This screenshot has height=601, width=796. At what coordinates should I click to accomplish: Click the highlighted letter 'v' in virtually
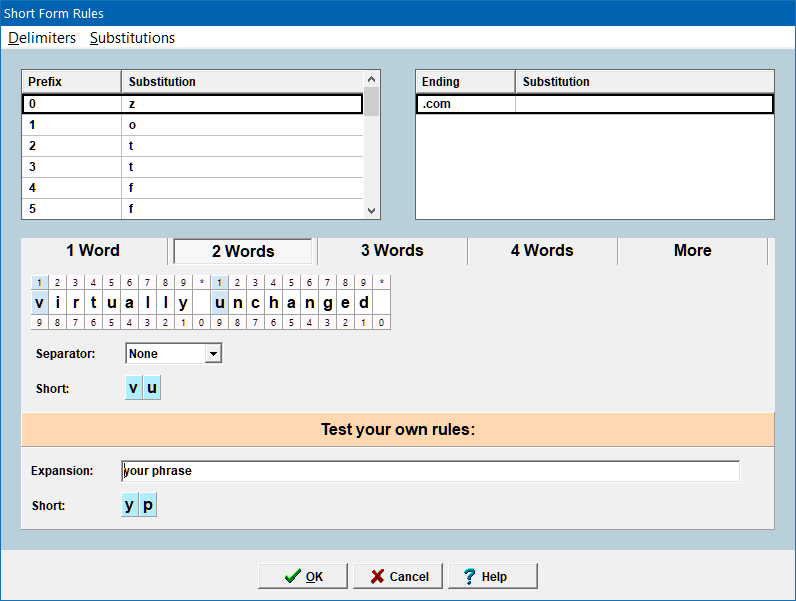39,302
